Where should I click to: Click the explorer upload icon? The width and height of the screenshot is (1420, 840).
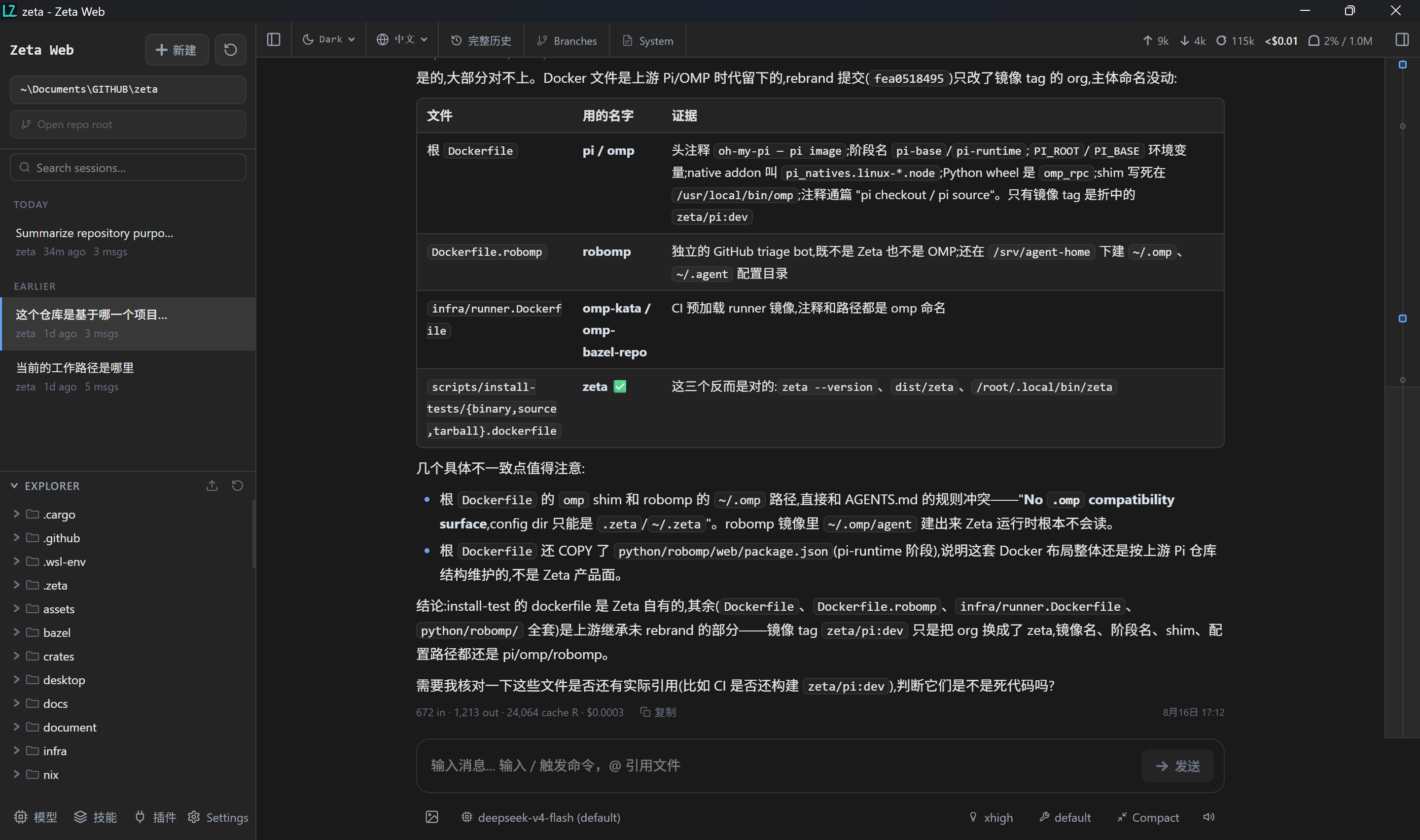click(212, 486)
